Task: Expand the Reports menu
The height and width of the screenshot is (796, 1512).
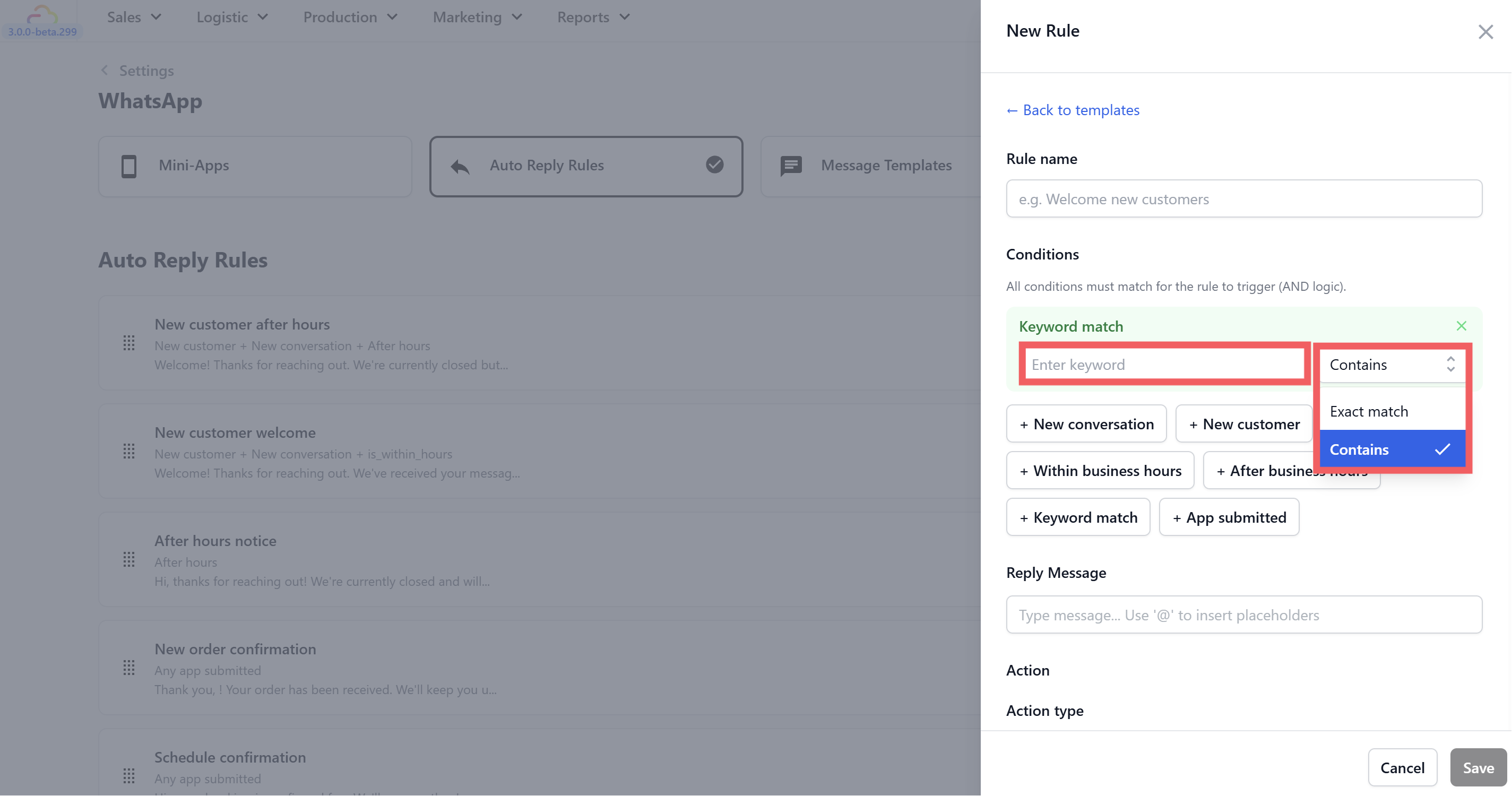Action: click(593, 17)
